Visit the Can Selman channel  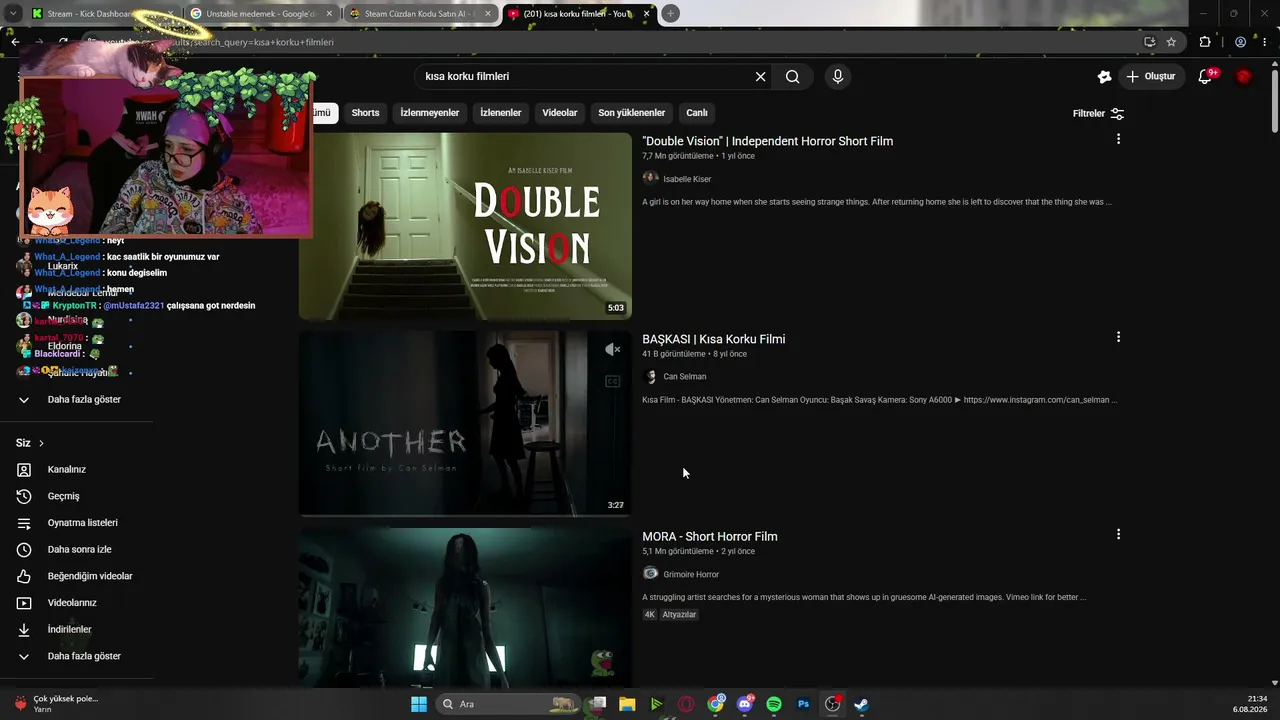click(x=685, y=377)
